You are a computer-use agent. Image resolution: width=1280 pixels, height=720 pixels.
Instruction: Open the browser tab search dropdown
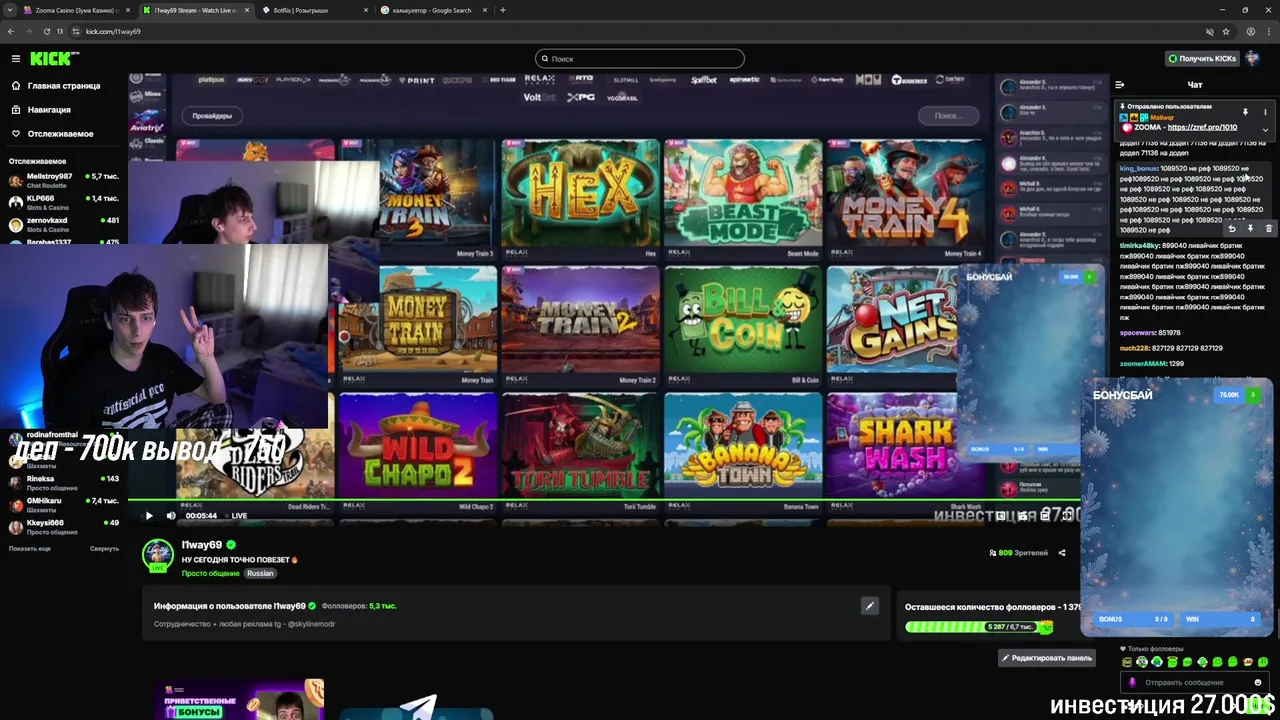coord(10,10)
